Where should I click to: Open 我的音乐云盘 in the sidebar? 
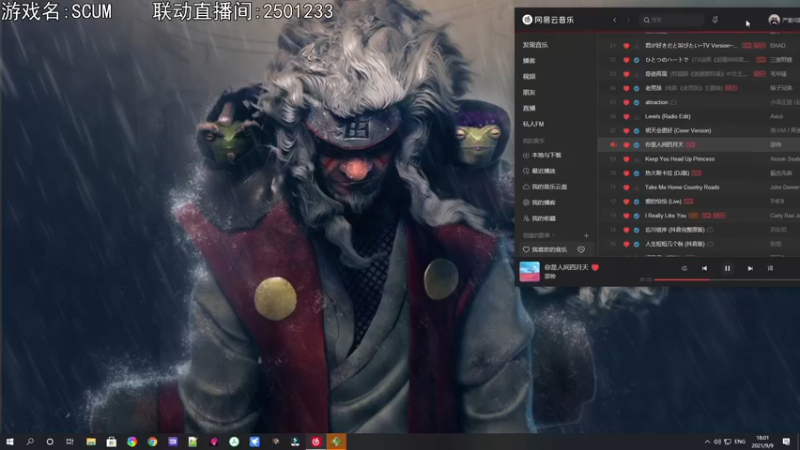click(545, 187)
